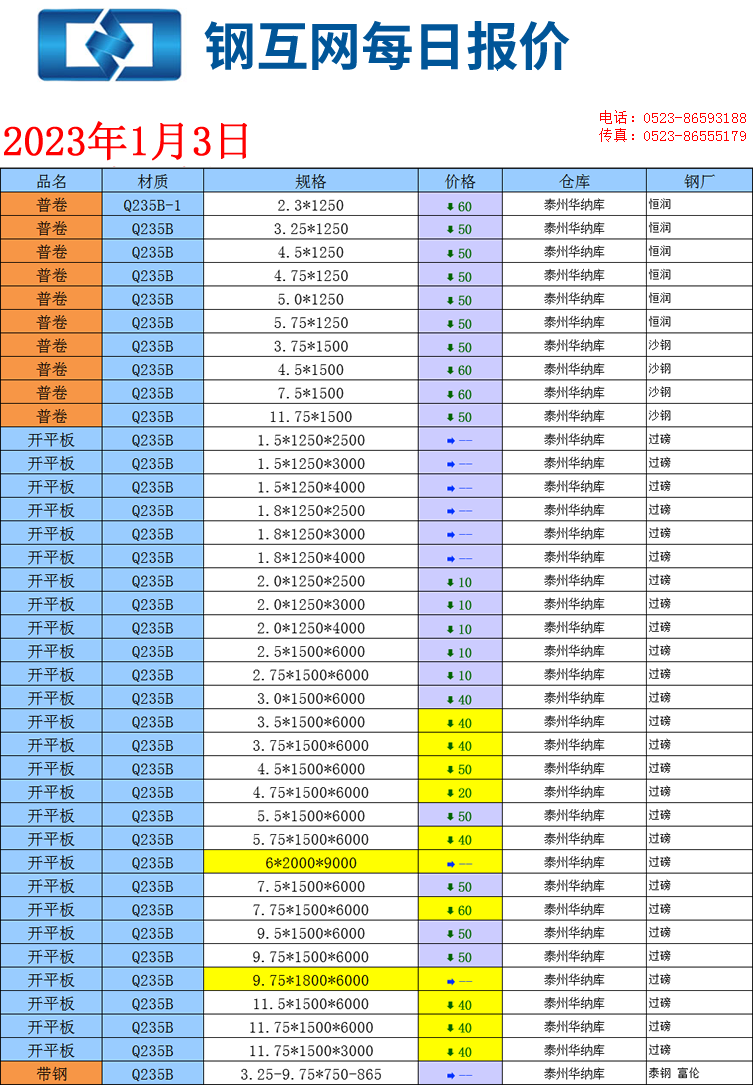Select the spec cell 1.8*1250*2500

pyautogui.click(x=311, y=510)
